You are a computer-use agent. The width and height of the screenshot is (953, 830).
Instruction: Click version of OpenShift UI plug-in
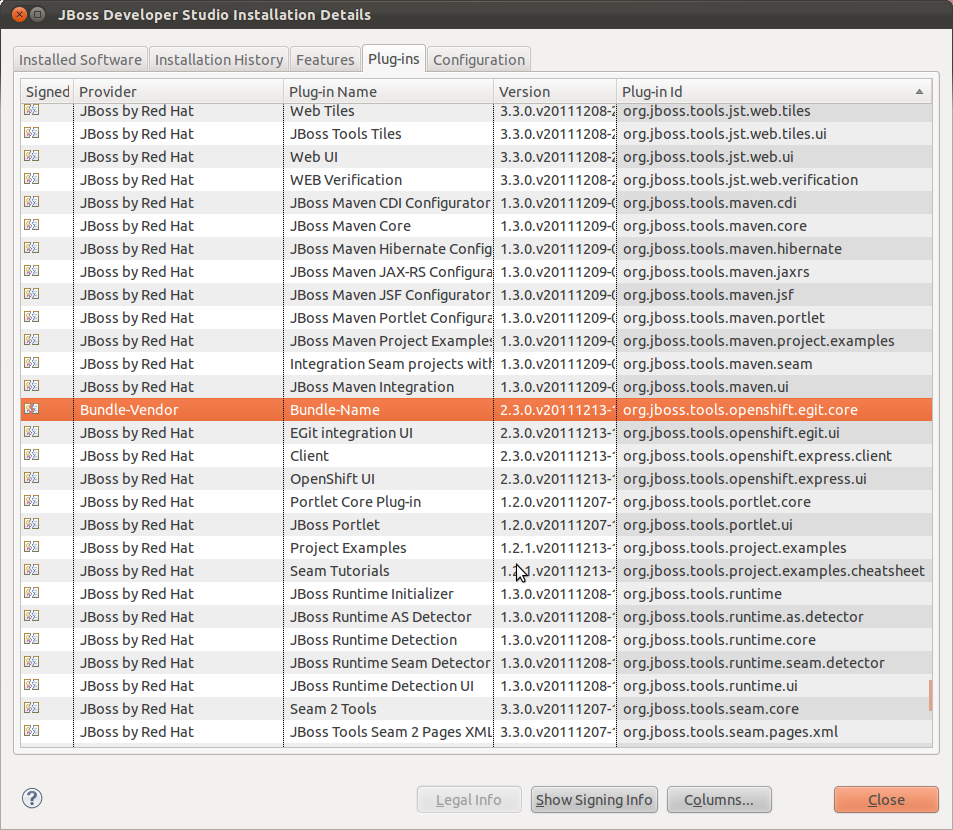click(556, 479)
